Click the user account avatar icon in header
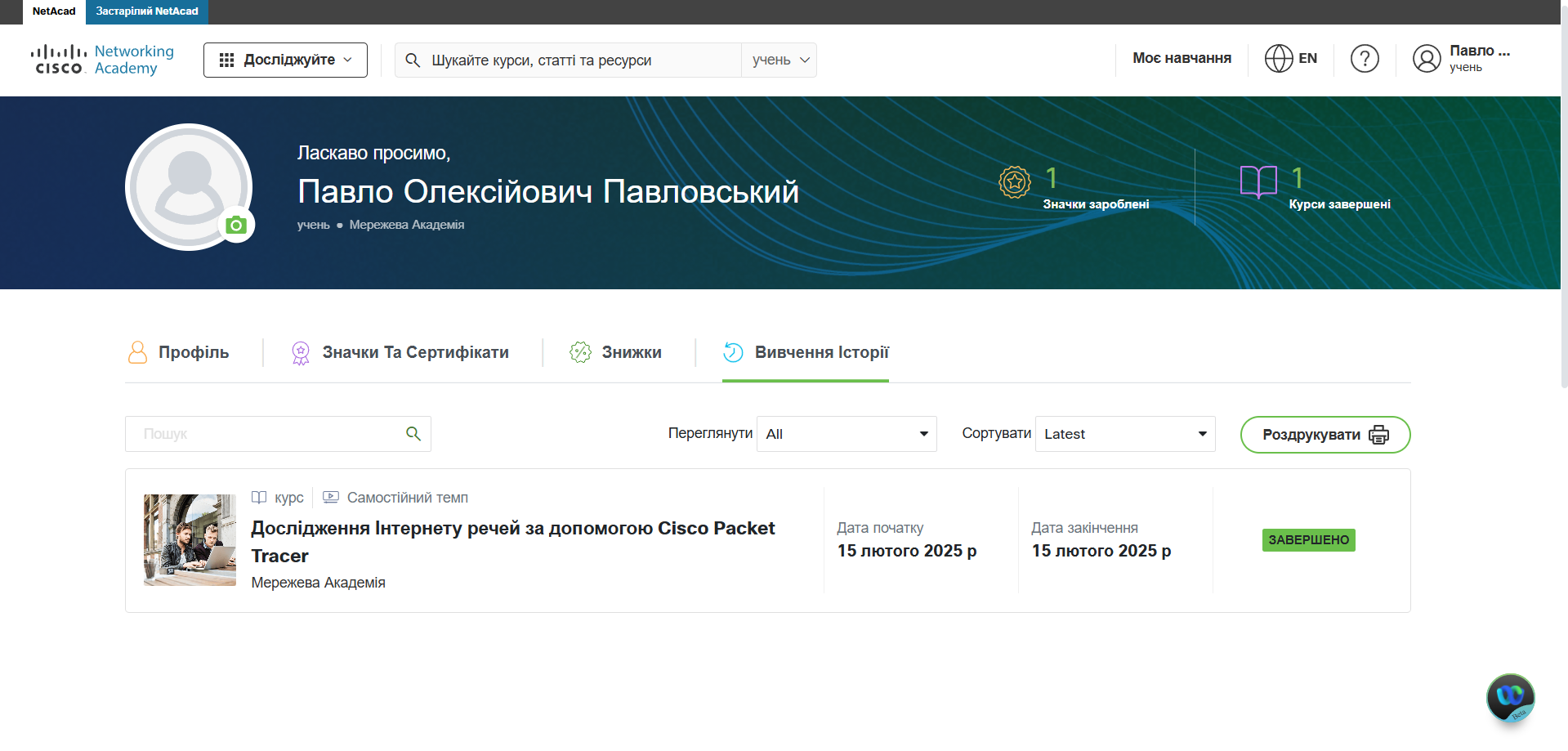The height and width of the screenshot is (751, 1568). click(x=1427, y=59)
